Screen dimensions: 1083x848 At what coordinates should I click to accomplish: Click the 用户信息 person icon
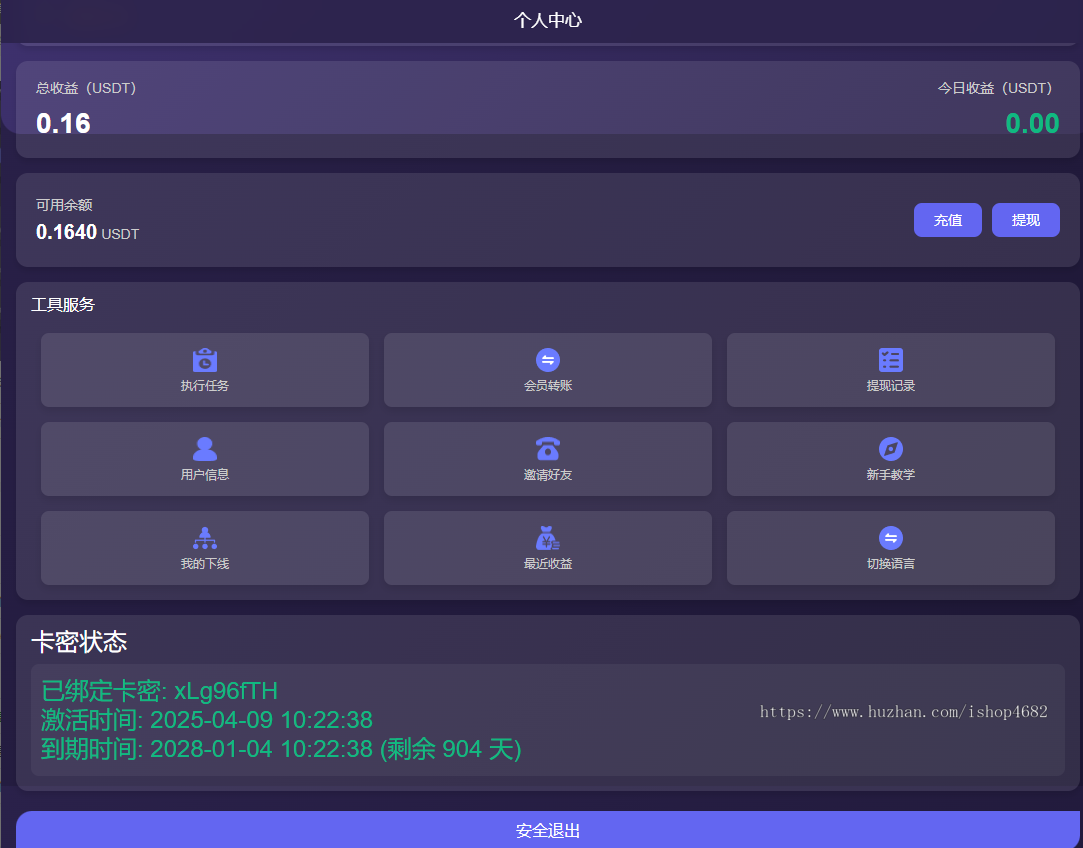click(204, 449)
